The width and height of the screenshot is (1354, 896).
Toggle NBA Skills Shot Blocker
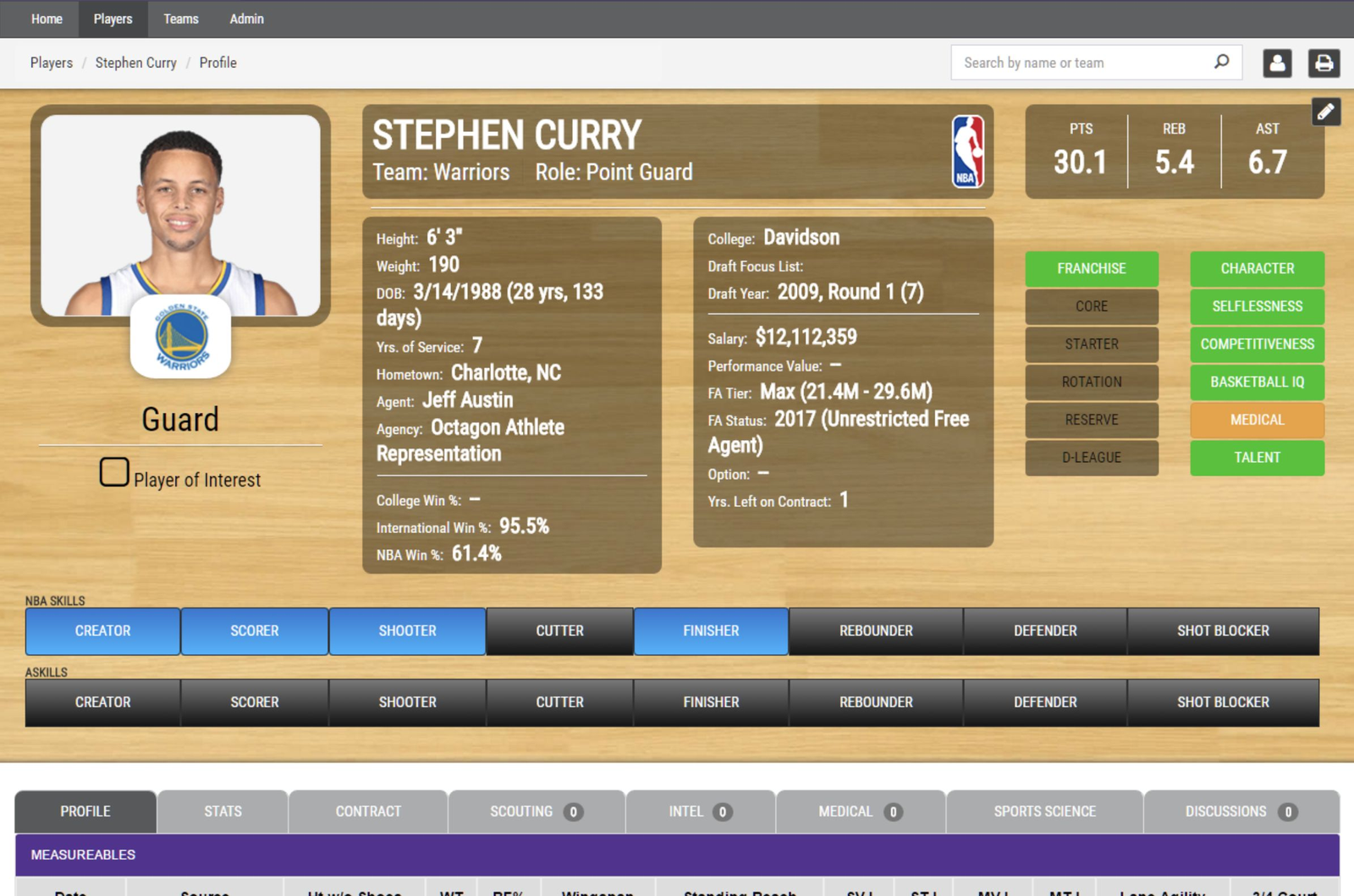(1223, 631)
